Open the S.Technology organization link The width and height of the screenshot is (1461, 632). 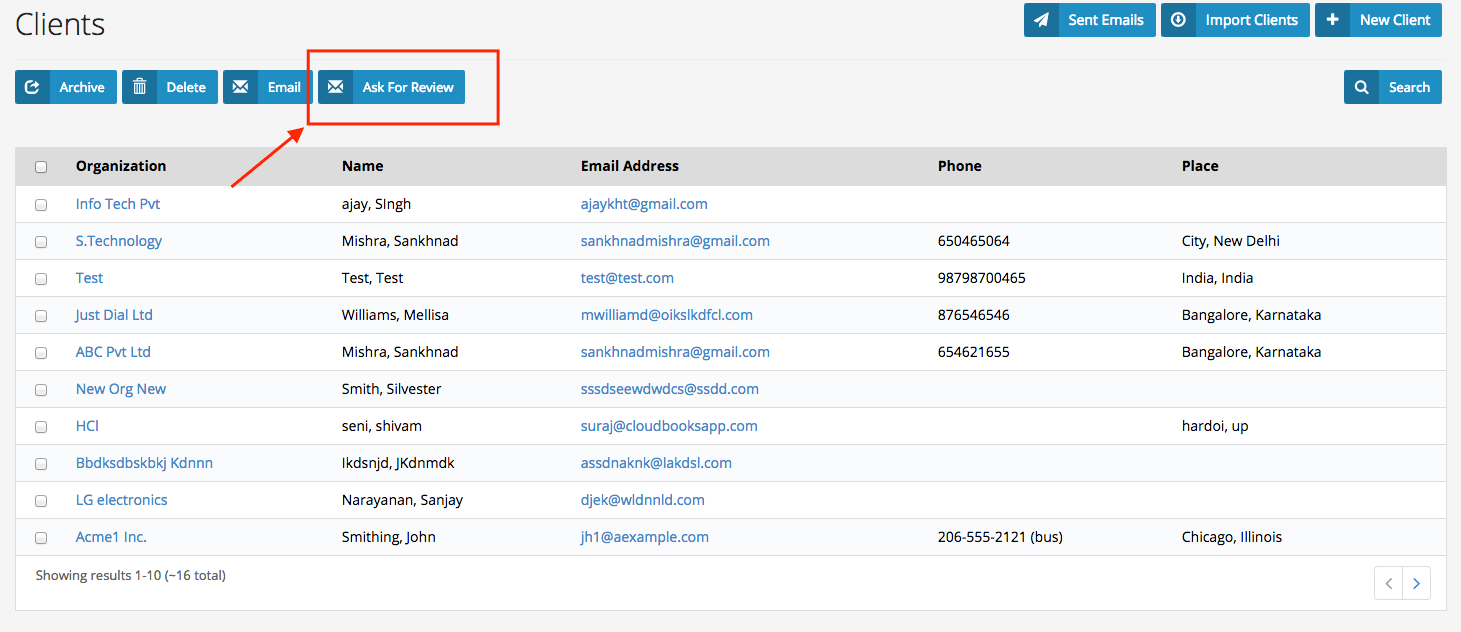(118, 241)
